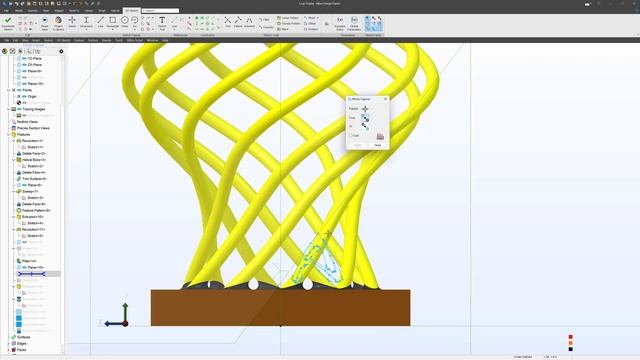Toggle visibility eye of Origin
The height and width of the screenshot is (360, 640).
click(x=24, y=96)
